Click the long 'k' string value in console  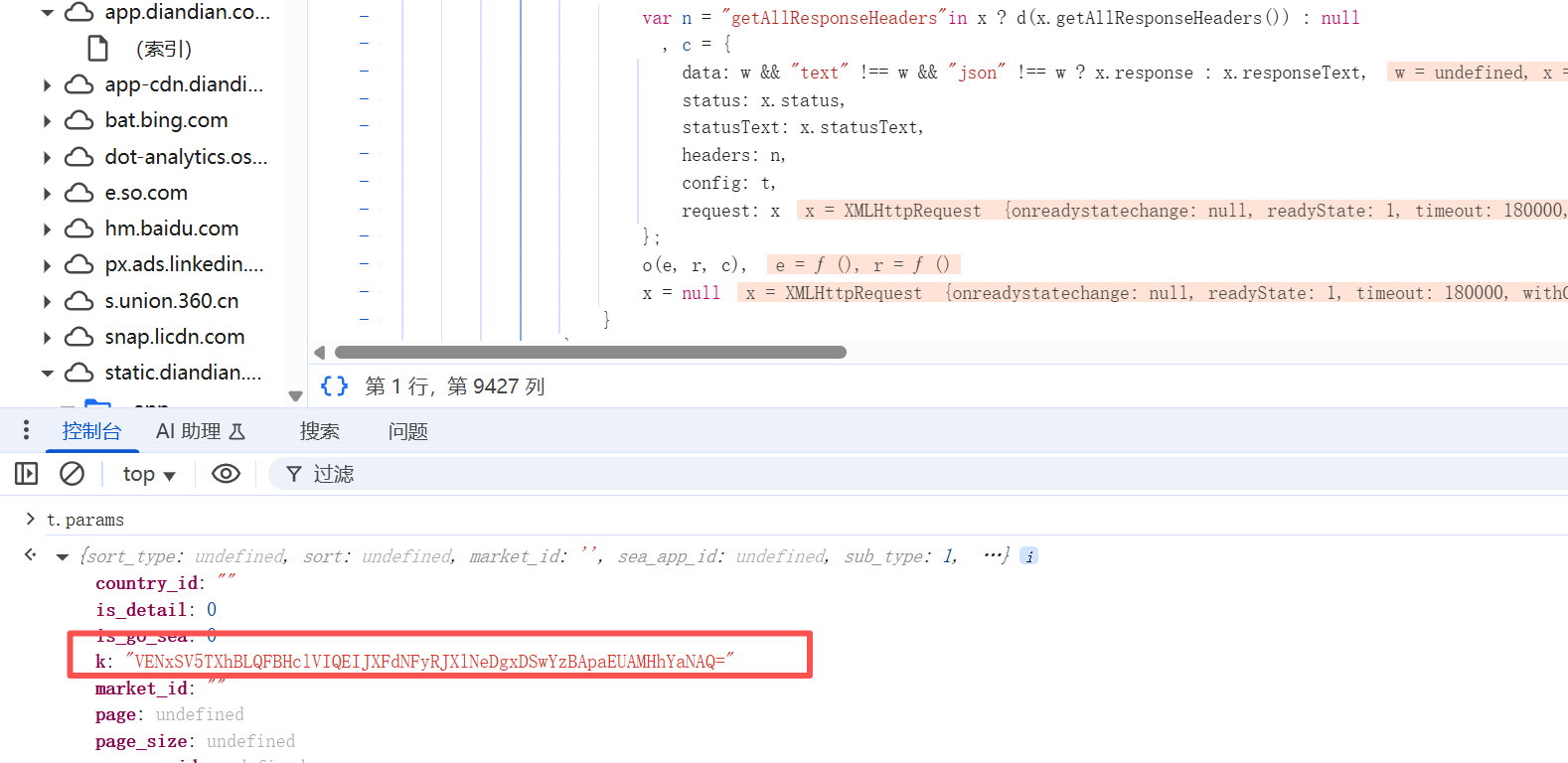(x=429, y=662)
